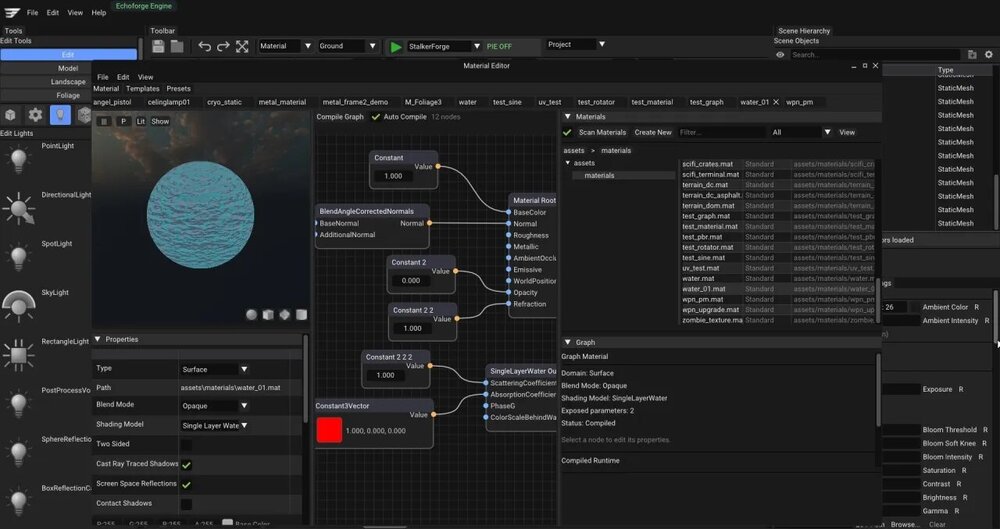Switch preview mesh to cylinder
The height and width of the screenshot is (529, 1000).
point(301,315)
